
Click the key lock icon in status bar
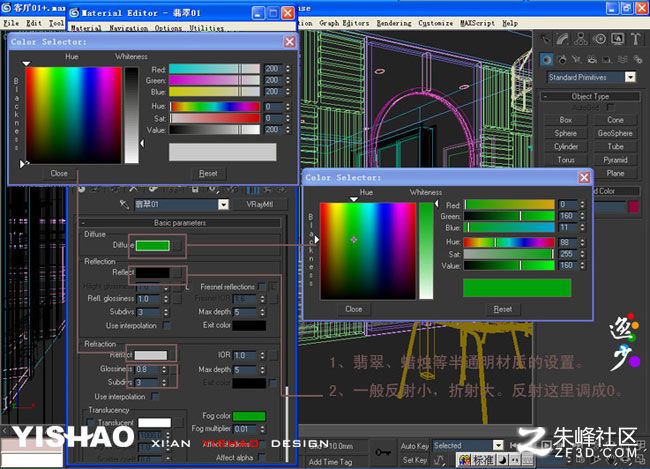click(382, 452)
